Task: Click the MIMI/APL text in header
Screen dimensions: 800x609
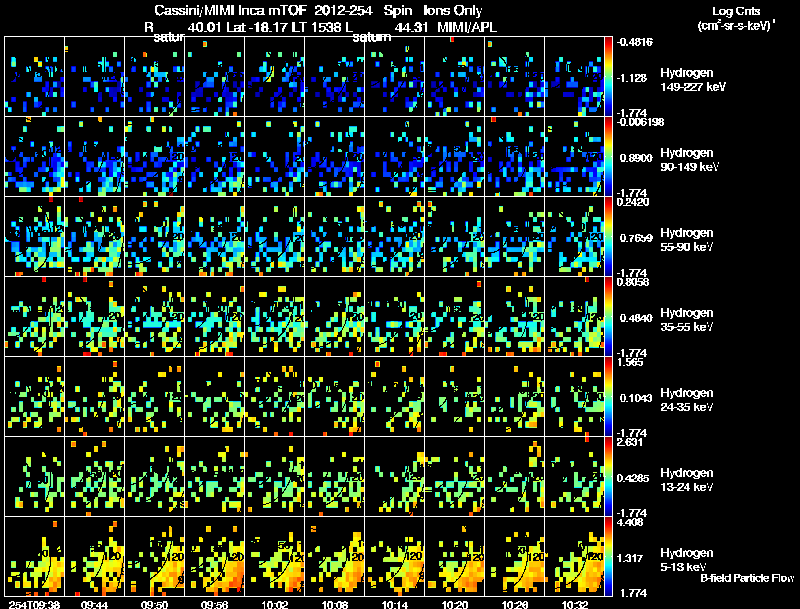Action: point(467,27)
